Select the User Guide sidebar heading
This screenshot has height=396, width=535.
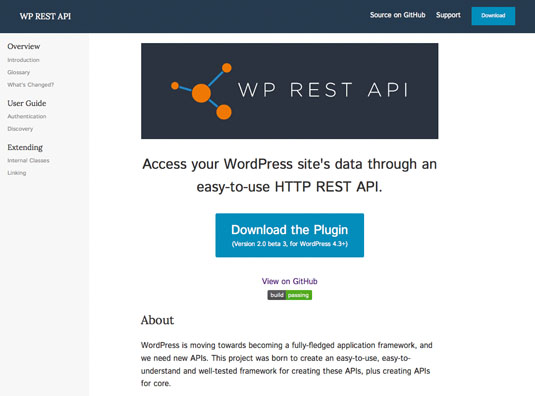tap(27, 103)
